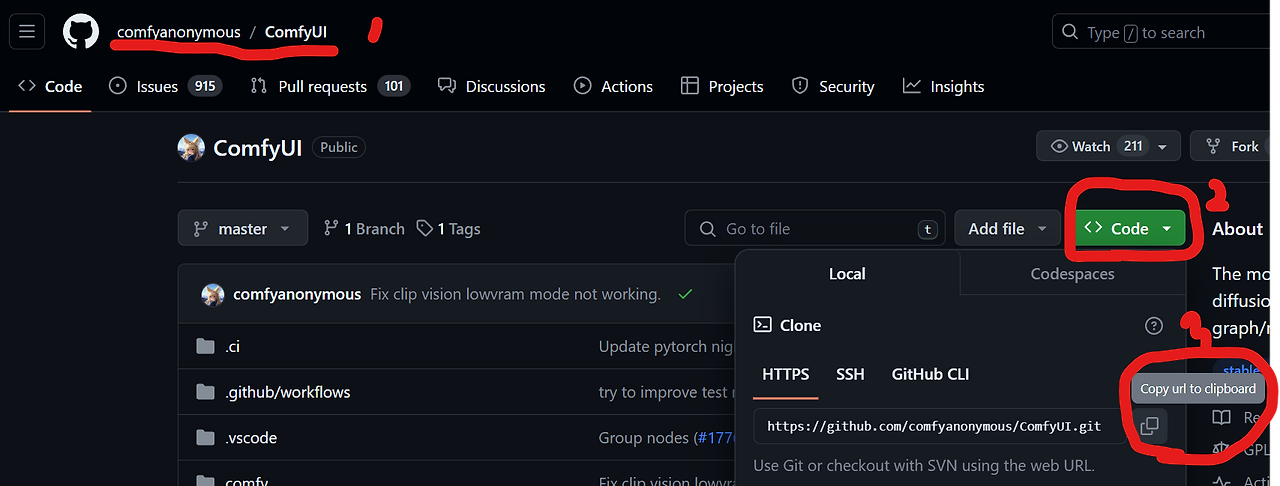Switch to the Codespaces tab
The image size is (1280, 486).
1072,274
